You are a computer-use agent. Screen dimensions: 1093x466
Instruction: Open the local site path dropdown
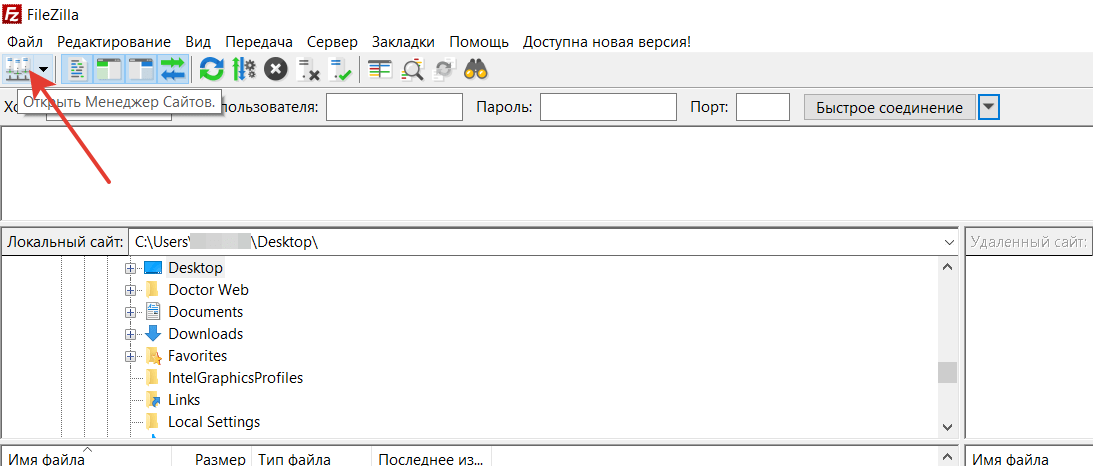(949, 242)
